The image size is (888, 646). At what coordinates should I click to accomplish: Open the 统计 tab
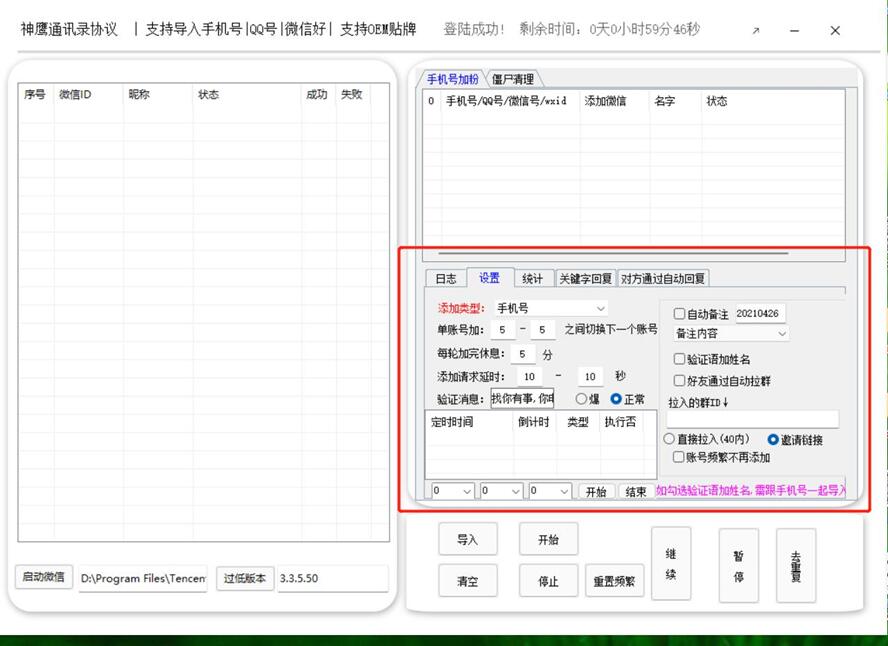coord(532,279)
